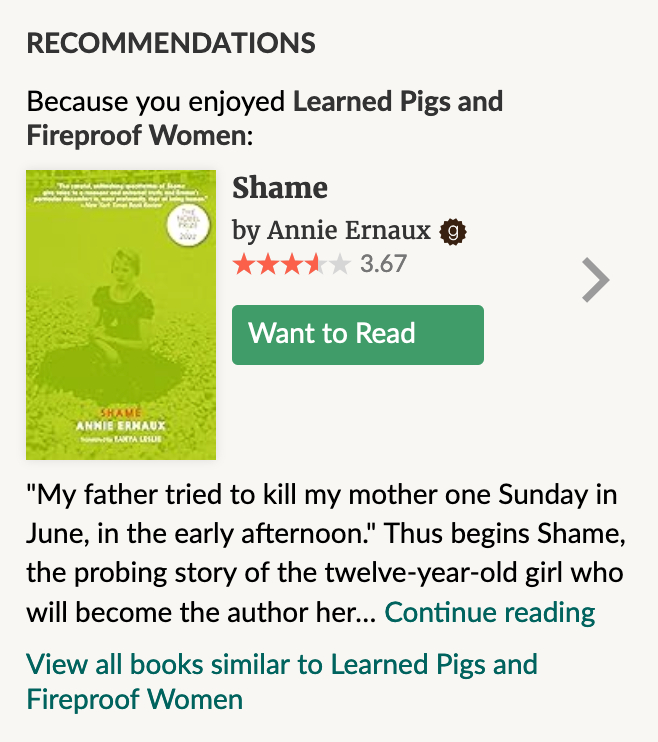This screenshot has height=742, width=658.
Task: Open the Shame book cover thumbnail
Action: (x=121, y=314)
